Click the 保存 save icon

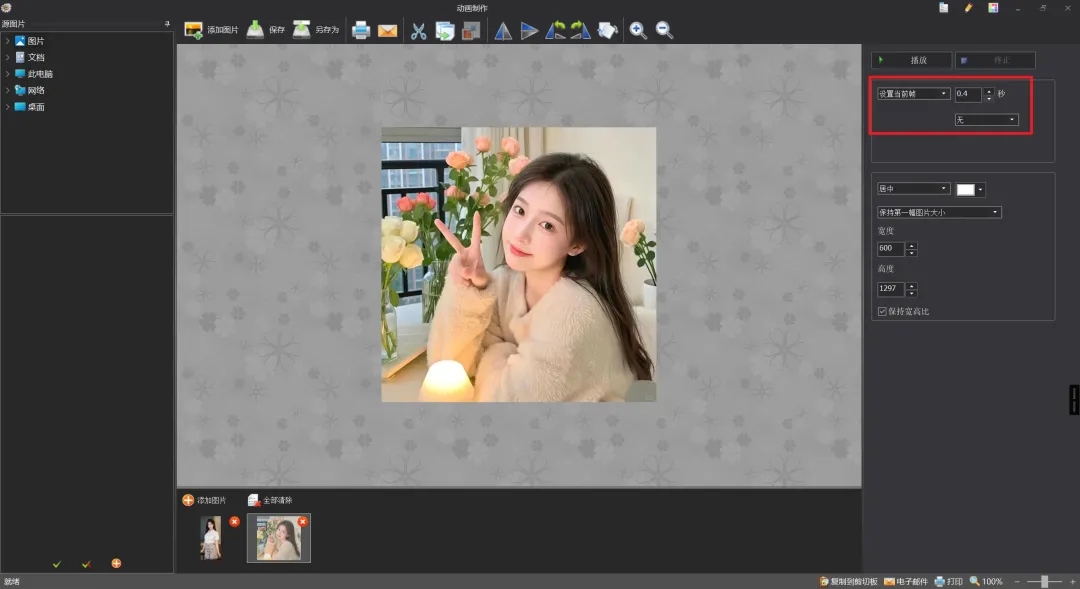click(256, 30)
